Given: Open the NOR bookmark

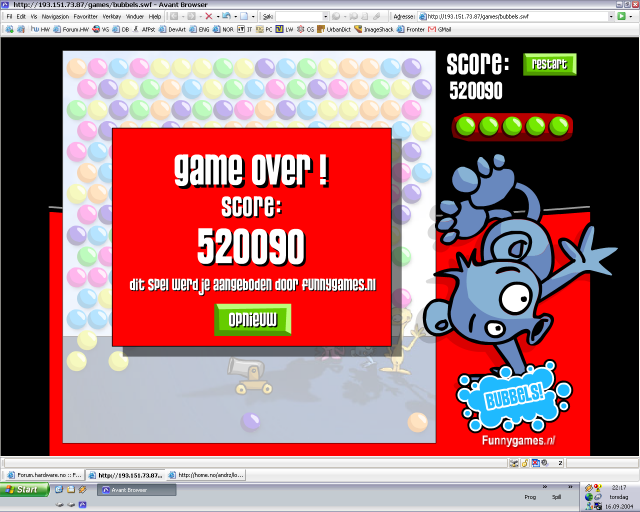Looking at the screenshot, I should (223, 29).
